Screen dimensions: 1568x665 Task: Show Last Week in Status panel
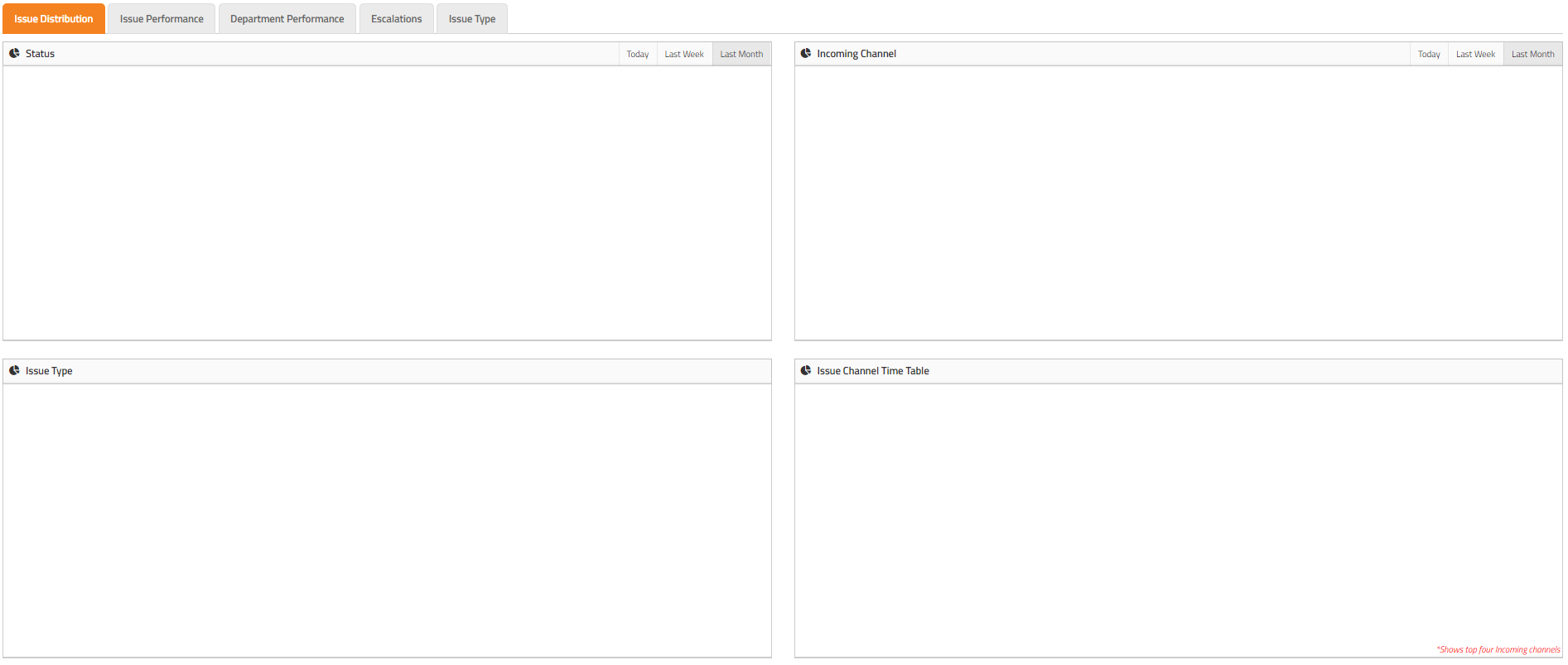[x=684, y=54]
